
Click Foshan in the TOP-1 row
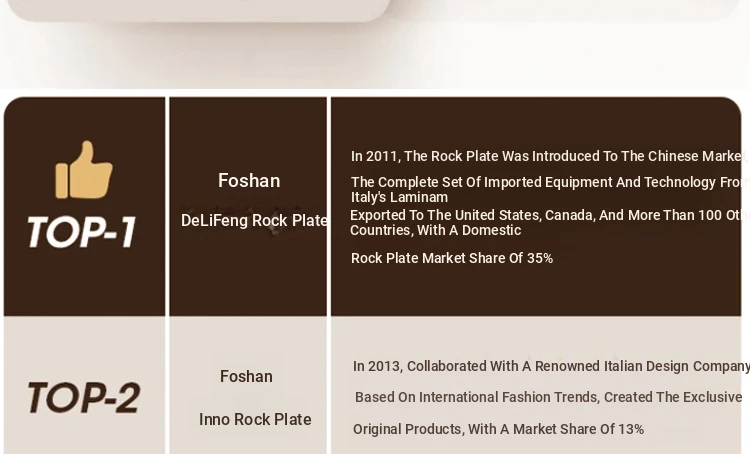249,181
